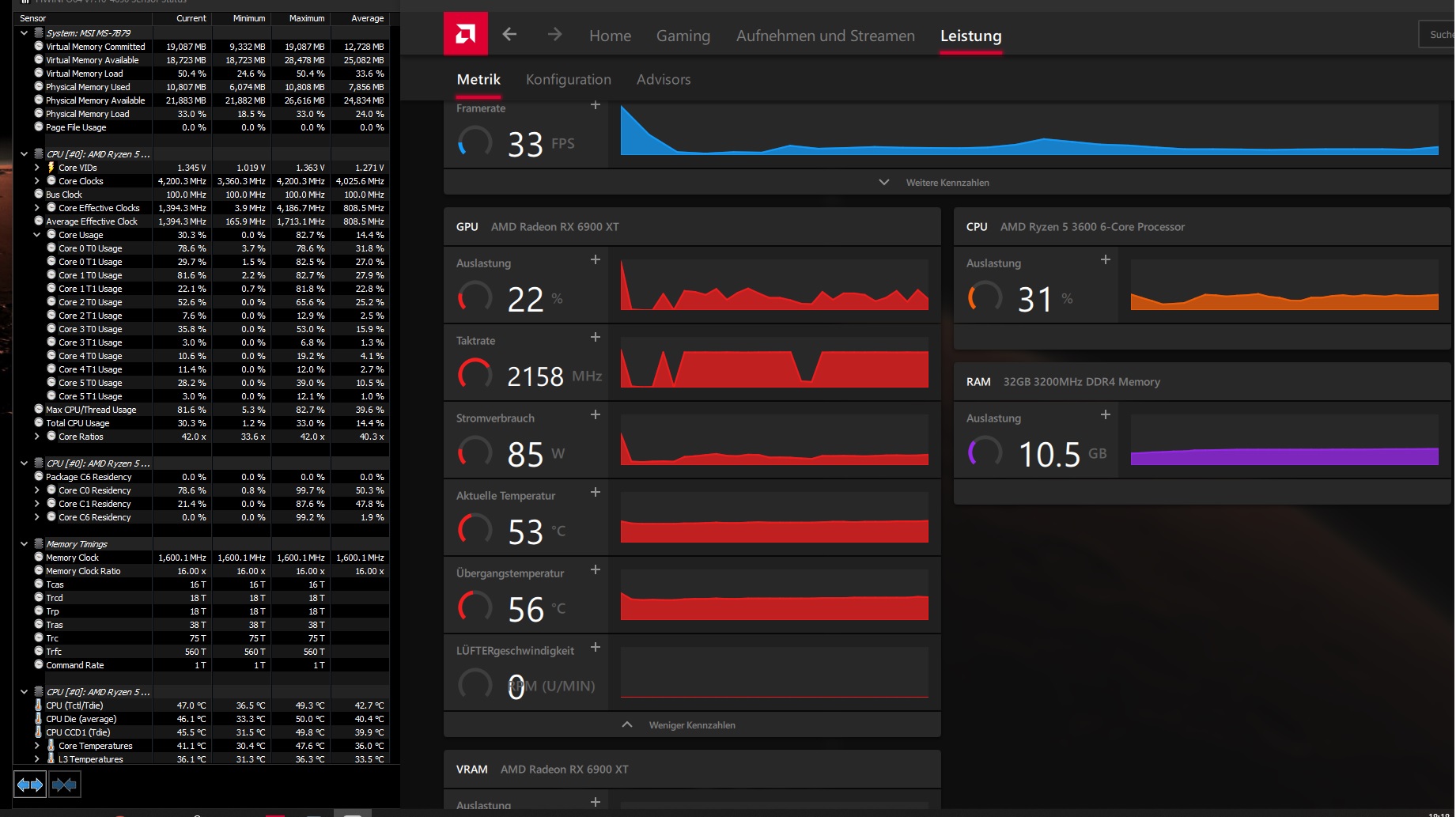Go back with the left arrow in Radeon Software
Viewport: 1456px width, 817px height.
(x=509, y=34)
